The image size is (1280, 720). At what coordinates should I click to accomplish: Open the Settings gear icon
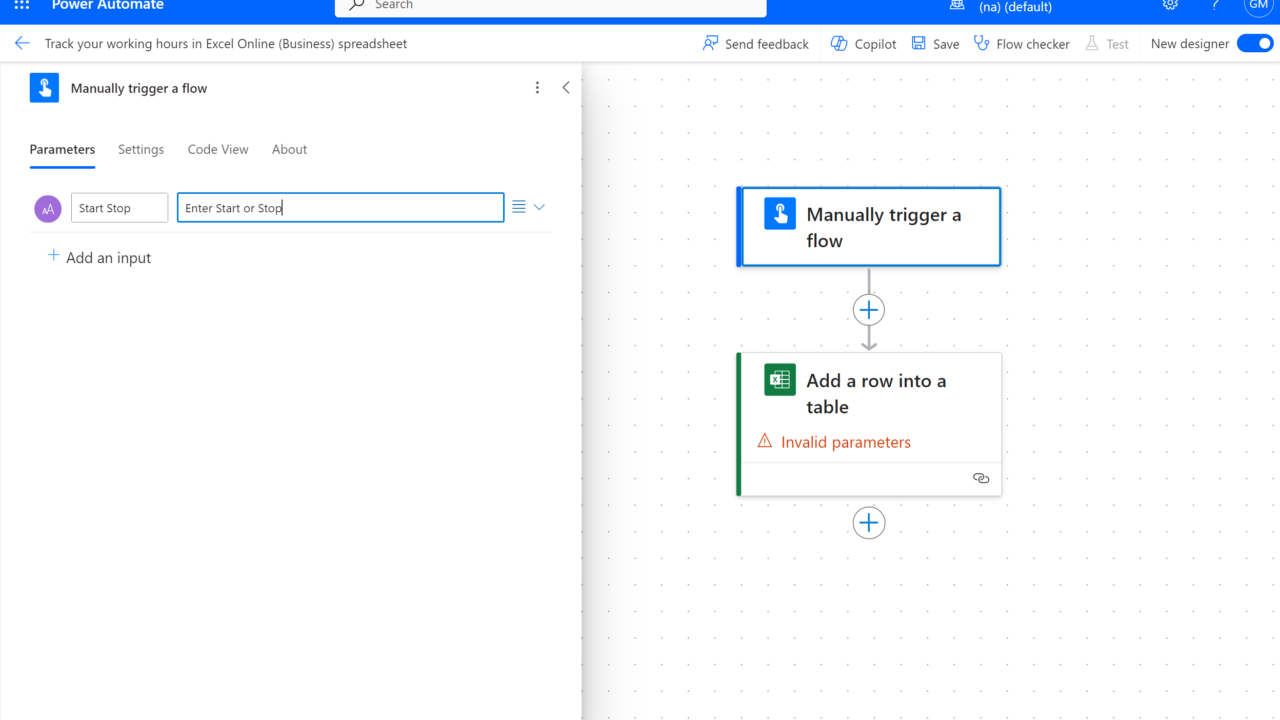pos(1170,5)
